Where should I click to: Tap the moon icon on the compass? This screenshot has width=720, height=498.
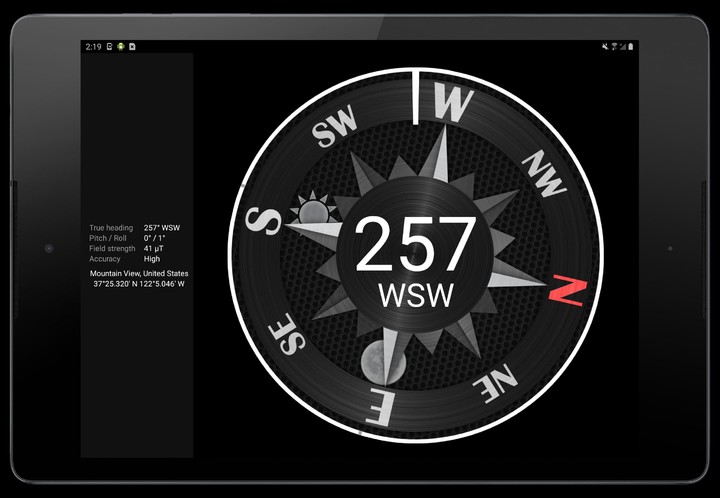382,363
